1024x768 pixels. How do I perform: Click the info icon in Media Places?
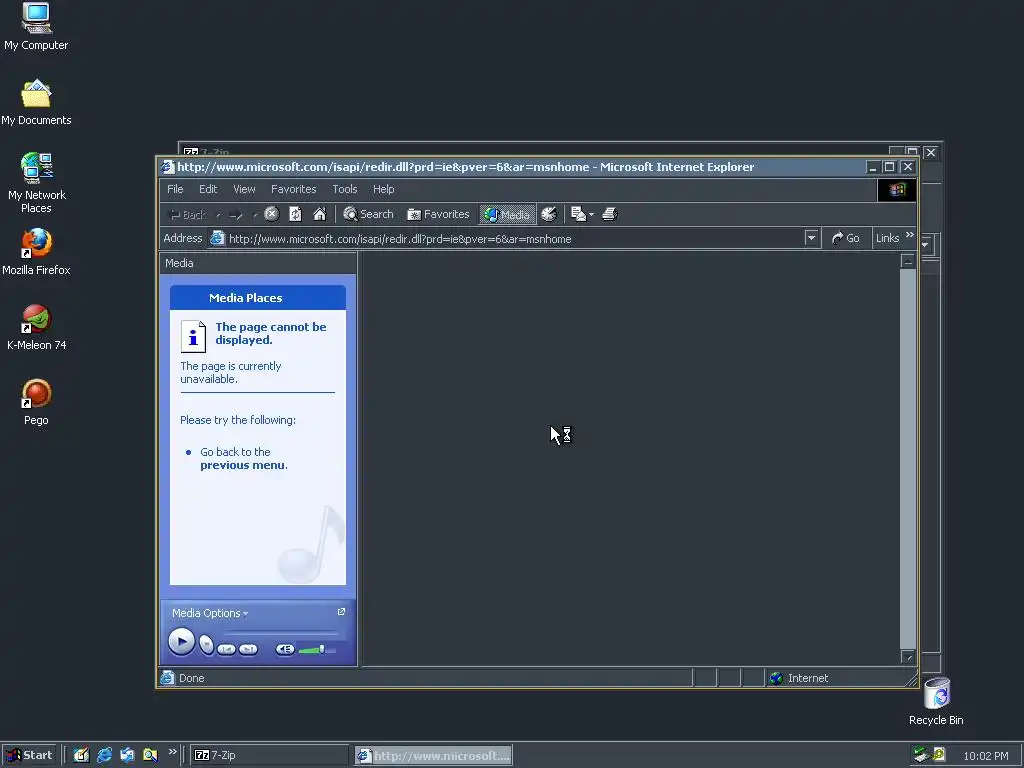click(x=193, y=336)
